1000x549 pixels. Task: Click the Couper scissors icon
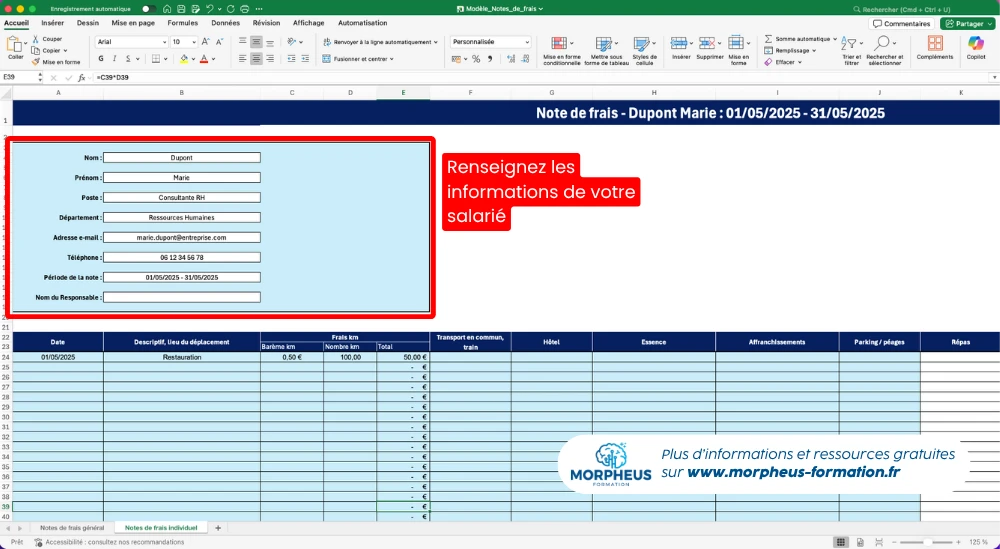tap(36, 39)
